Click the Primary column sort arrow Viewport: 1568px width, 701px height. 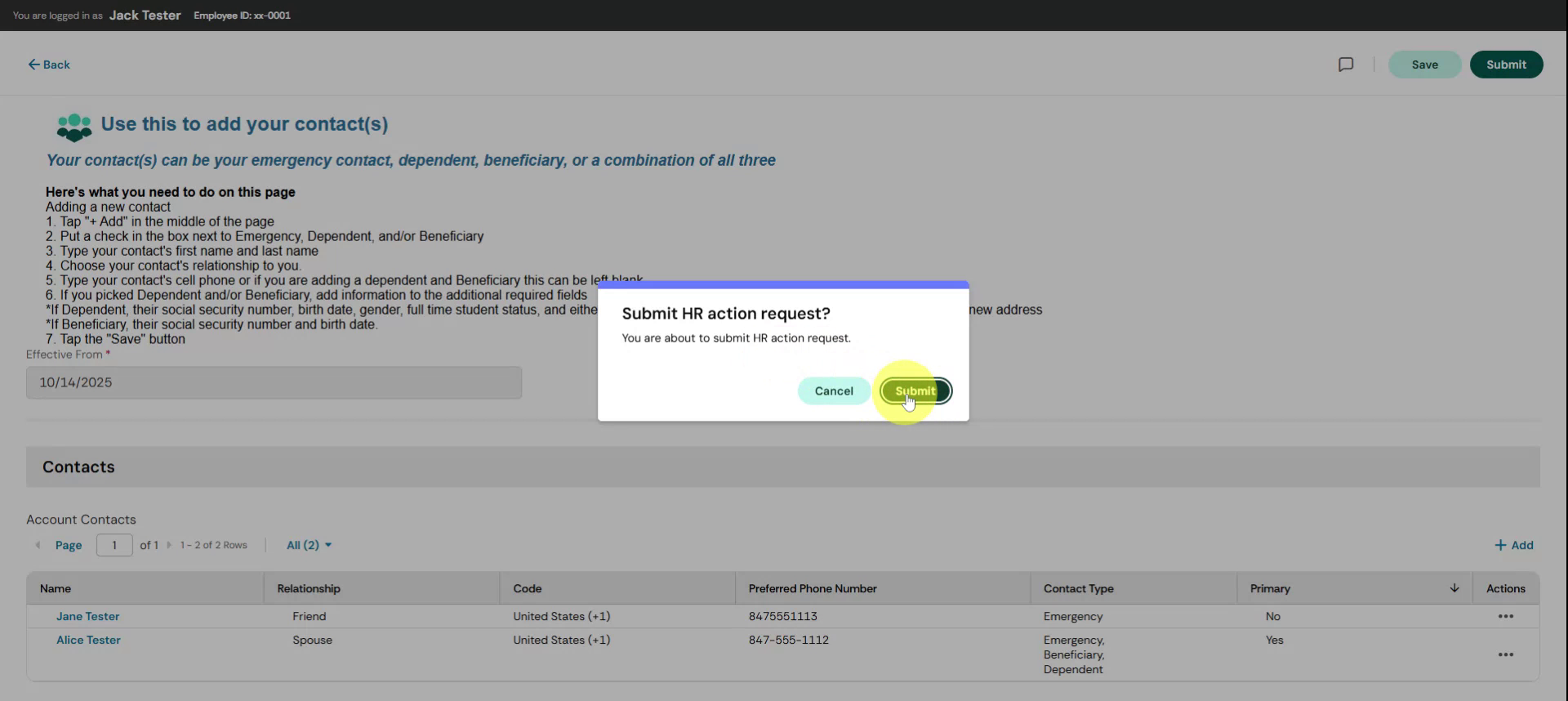click(x=1454, y=588)
